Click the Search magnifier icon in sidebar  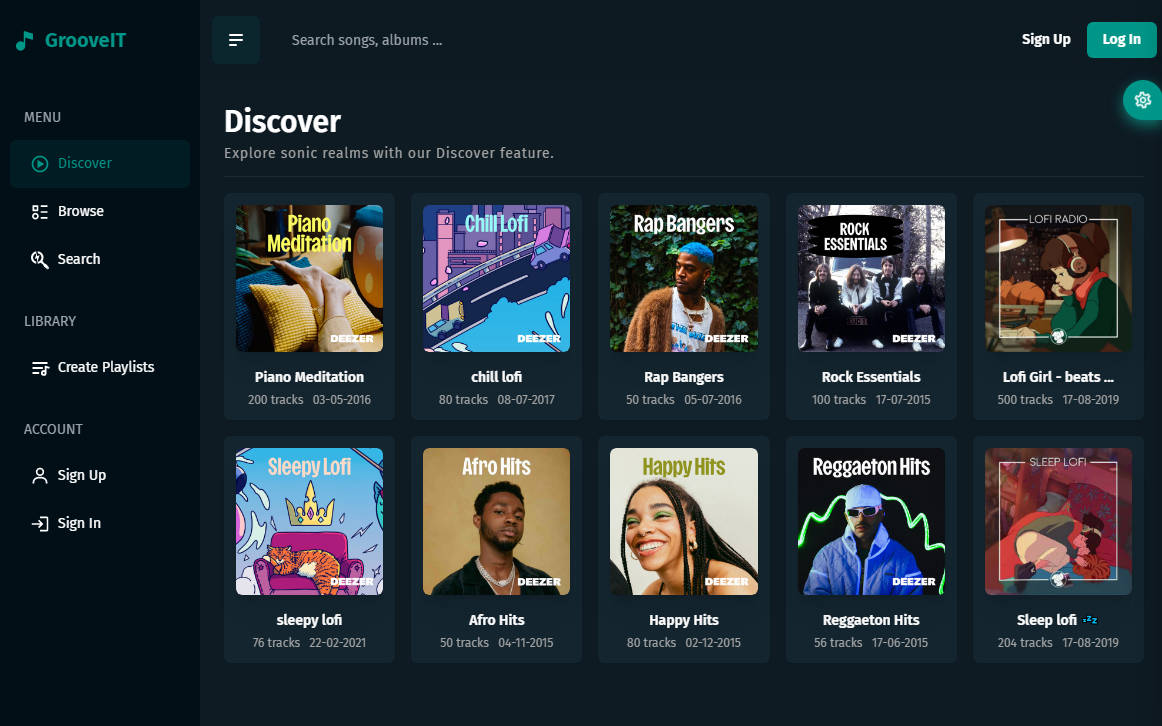(40, 260)
